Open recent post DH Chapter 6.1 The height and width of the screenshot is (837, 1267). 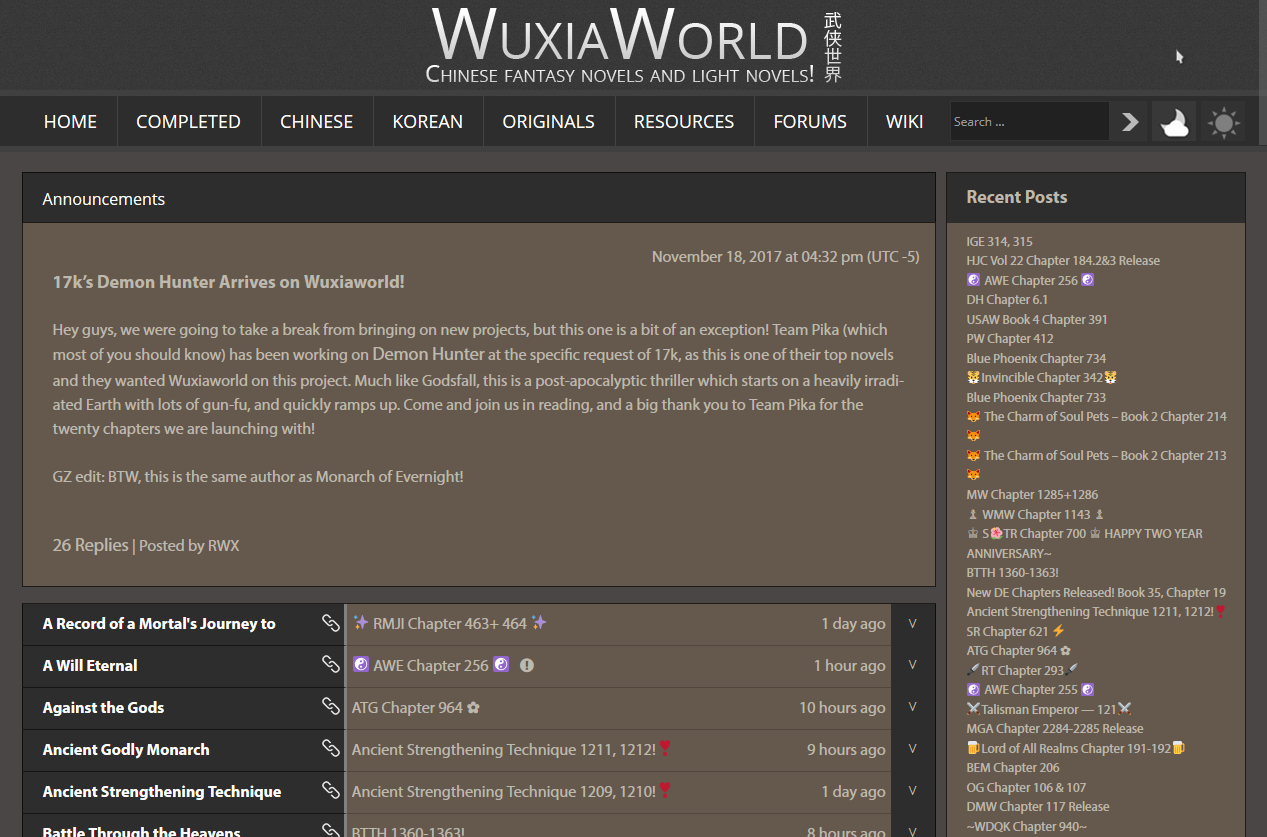click(1007, 299)
